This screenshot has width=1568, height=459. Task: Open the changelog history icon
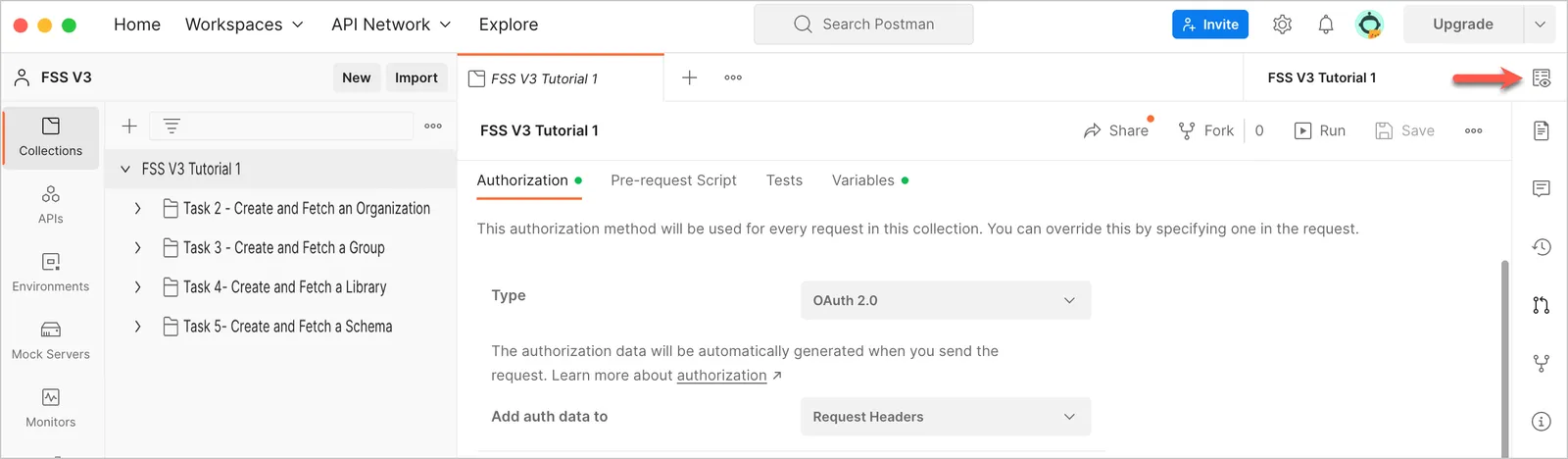pyautogui.click(x=1542, y=247)
